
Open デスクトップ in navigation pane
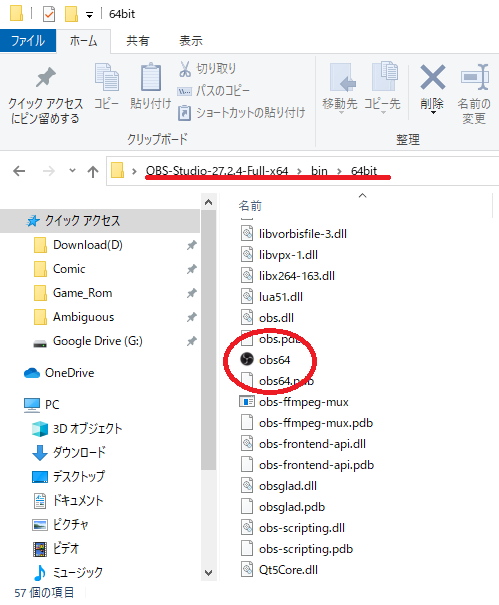68,477
